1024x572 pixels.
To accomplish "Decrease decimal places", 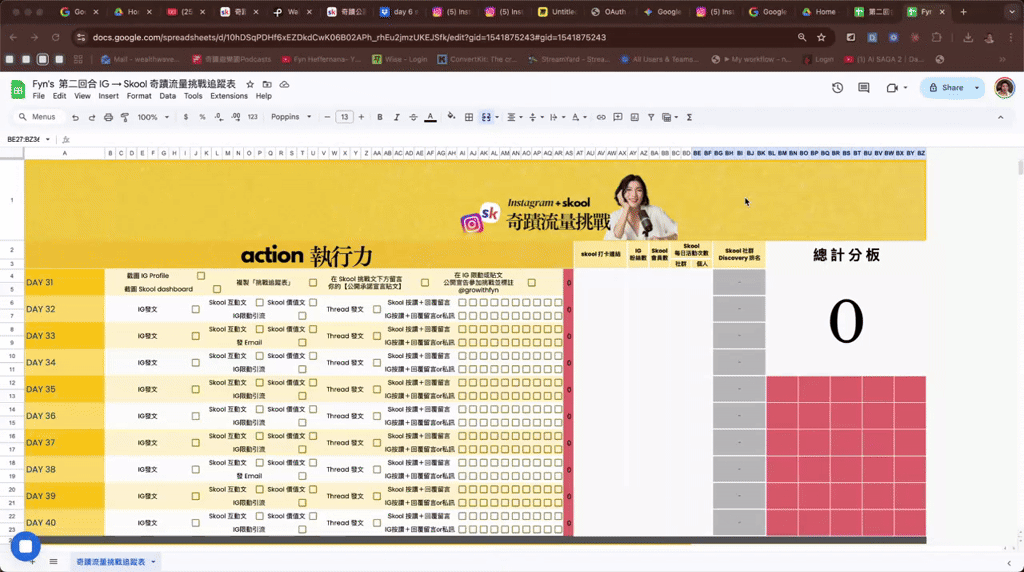I will click(x=219, y=118).
